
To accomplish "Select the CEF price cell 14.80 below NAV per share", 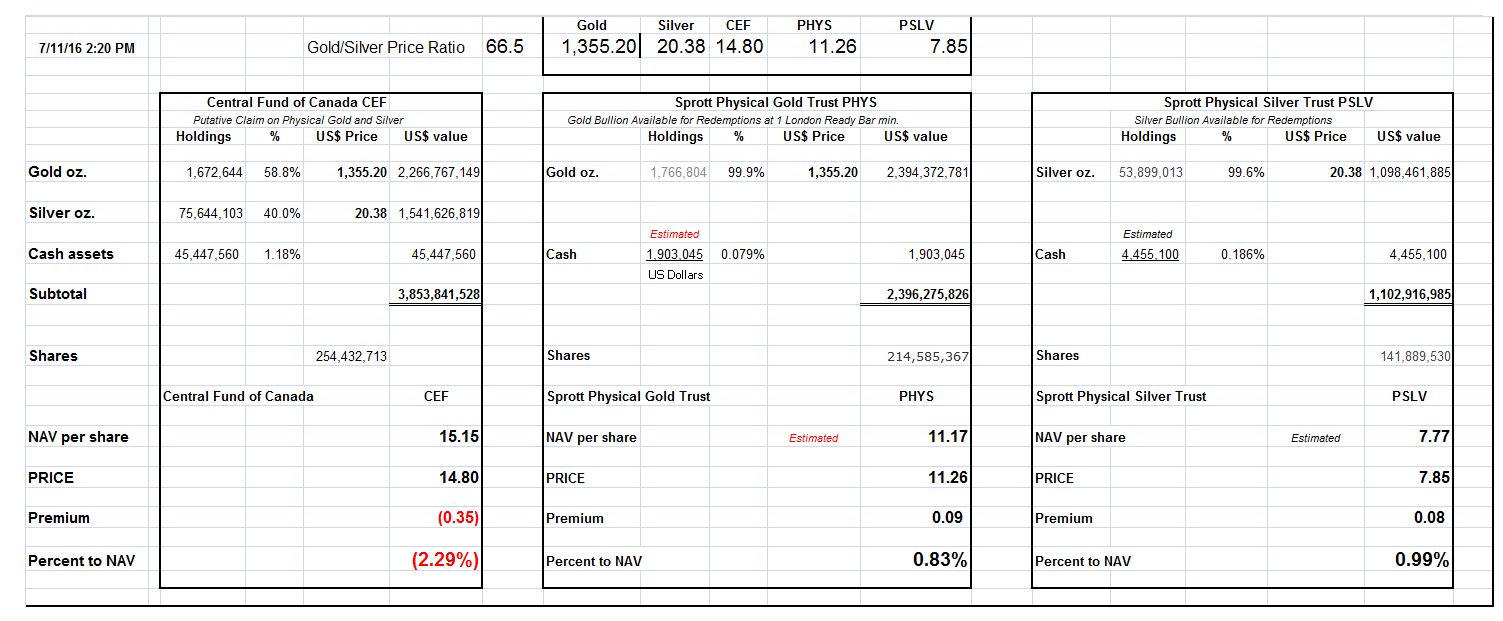I will point(459,478).
